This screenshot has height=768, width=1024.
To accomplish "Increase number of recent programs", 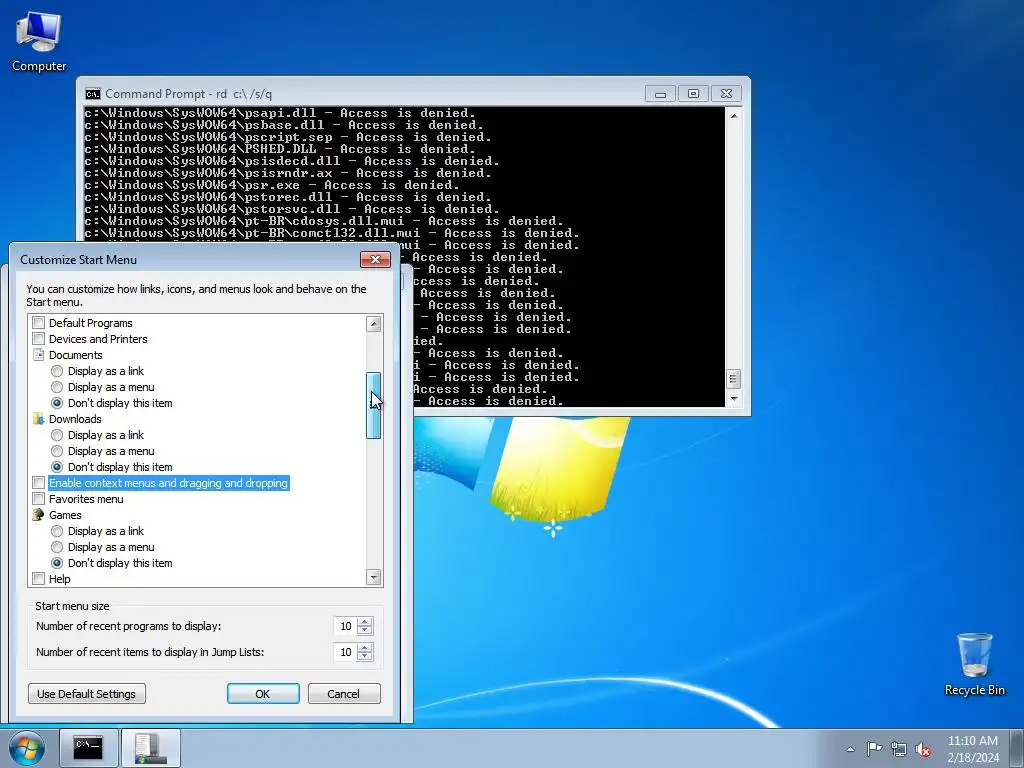I will click(365, 622).
